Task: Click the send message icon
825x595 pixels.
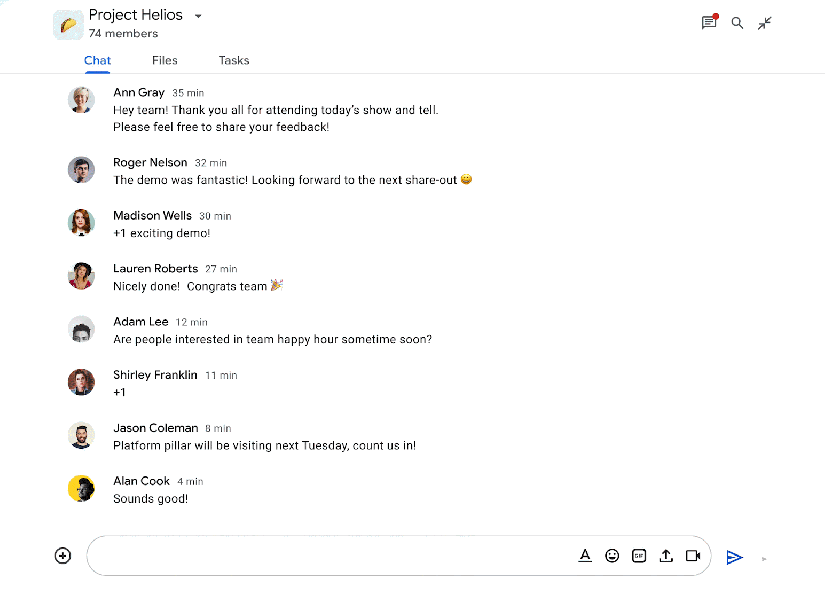Action: coord(735,557)
